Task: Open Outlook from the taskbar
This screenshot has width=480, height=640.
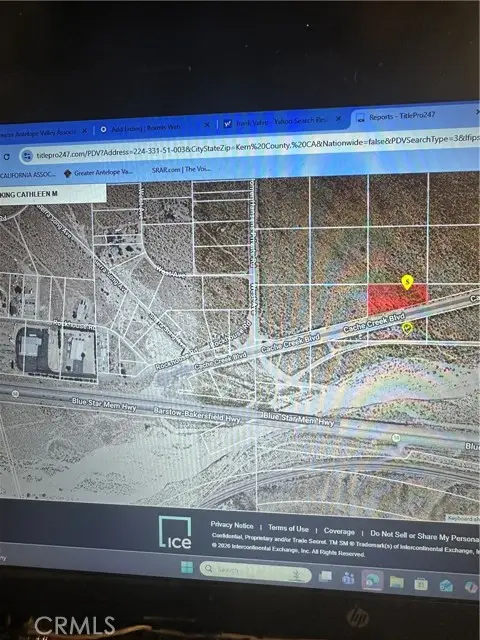Action: coord(446,586)
